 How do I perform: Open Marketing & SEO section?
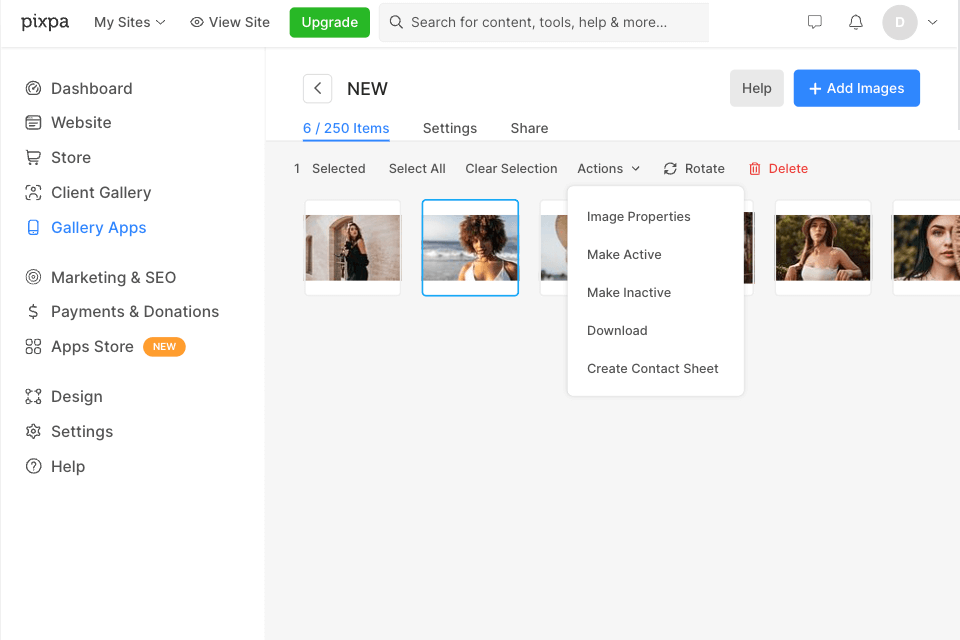[x=113, y=277]
